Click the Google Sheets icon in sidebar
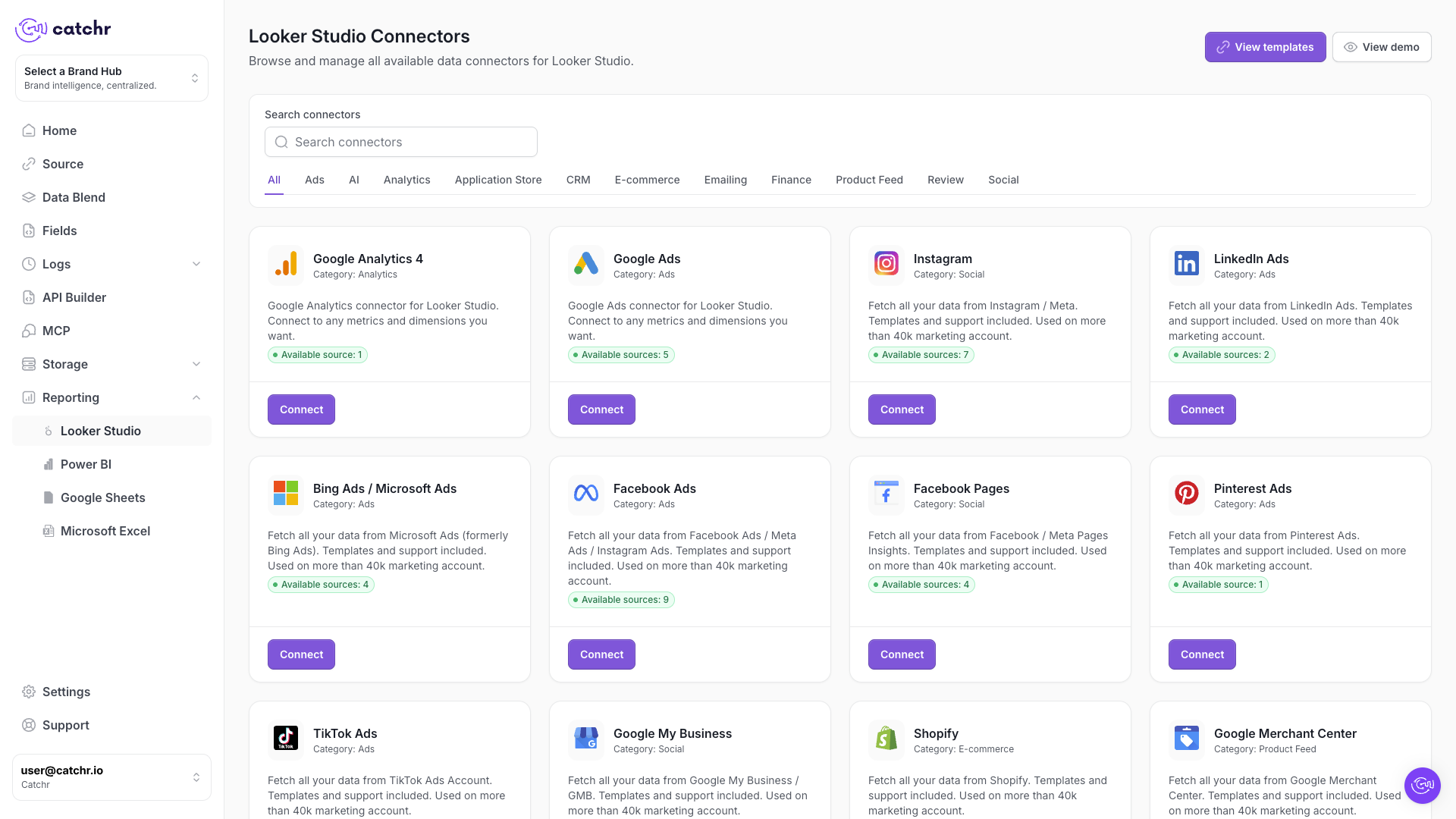1456x819 pixels. (49, 497)
